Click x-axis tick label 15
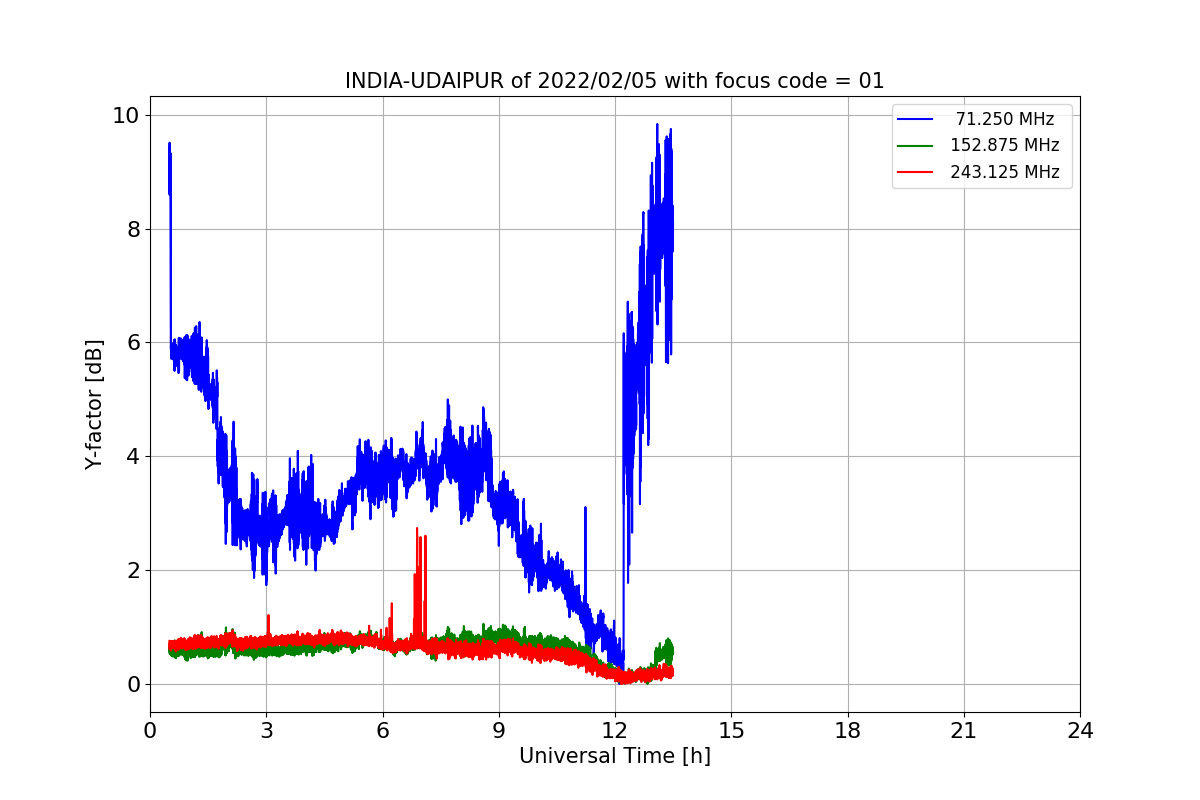This screenshot has width=1200, height=800. point(731,731)
